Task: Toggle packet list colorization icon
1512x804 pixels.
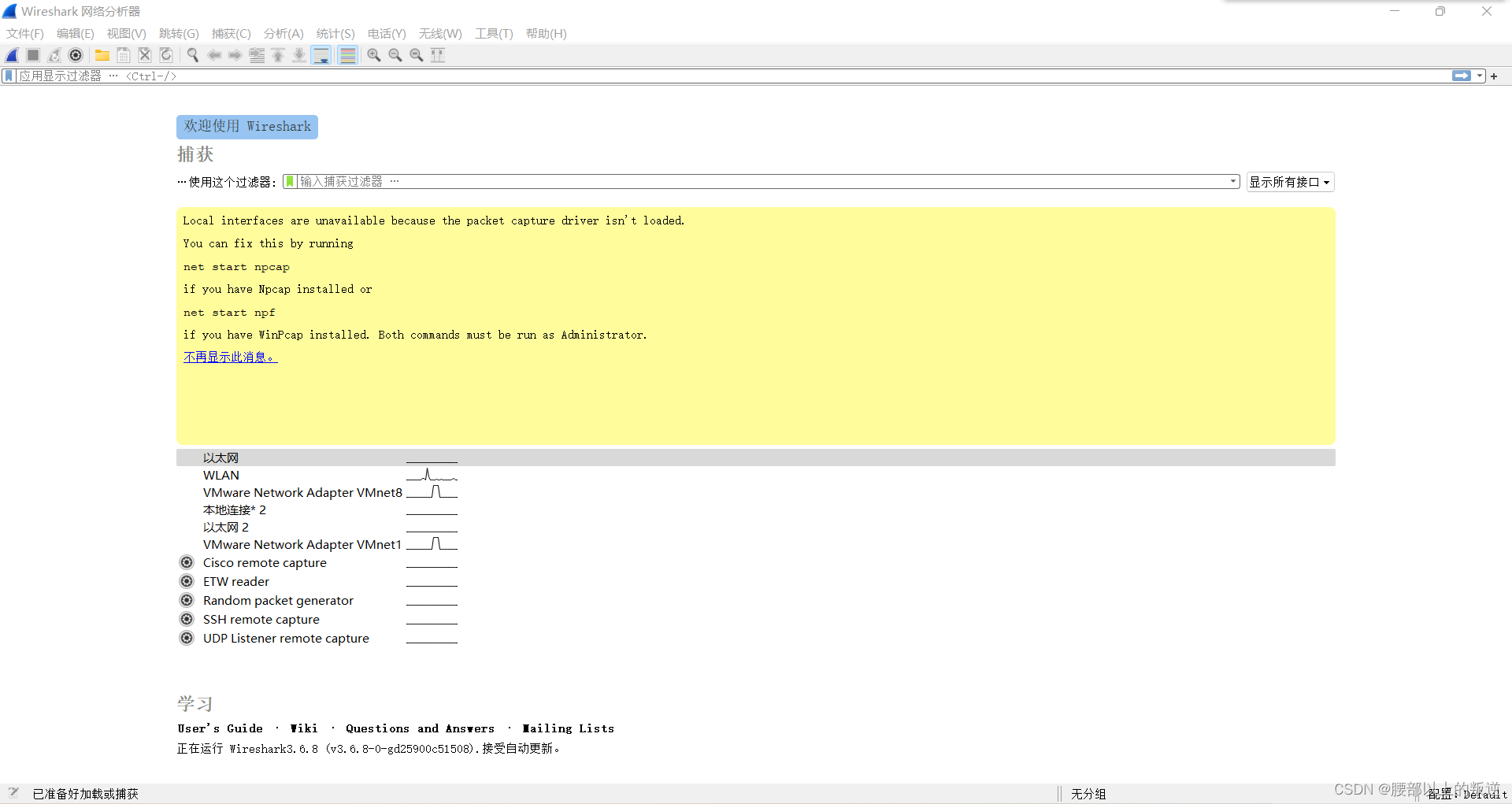Action: [347, 55]
